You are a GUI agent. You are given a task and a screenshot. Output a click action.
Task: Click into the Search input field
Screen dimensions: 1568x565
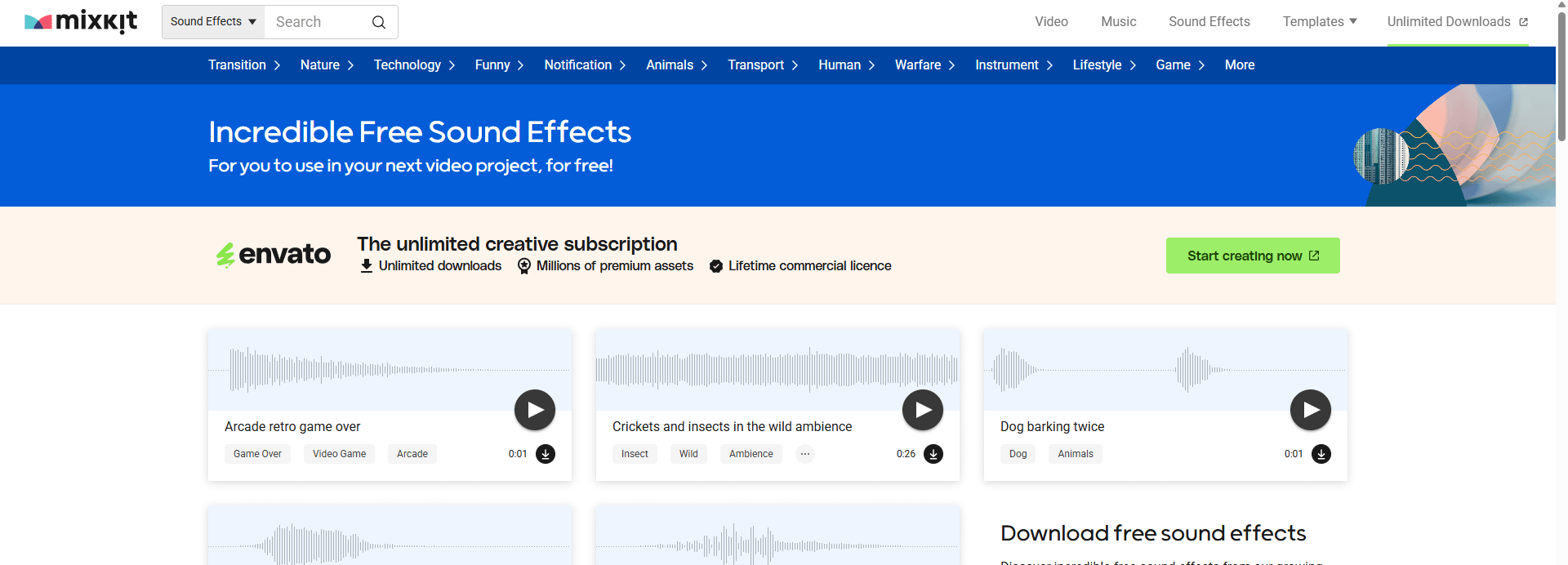[318, 22]
